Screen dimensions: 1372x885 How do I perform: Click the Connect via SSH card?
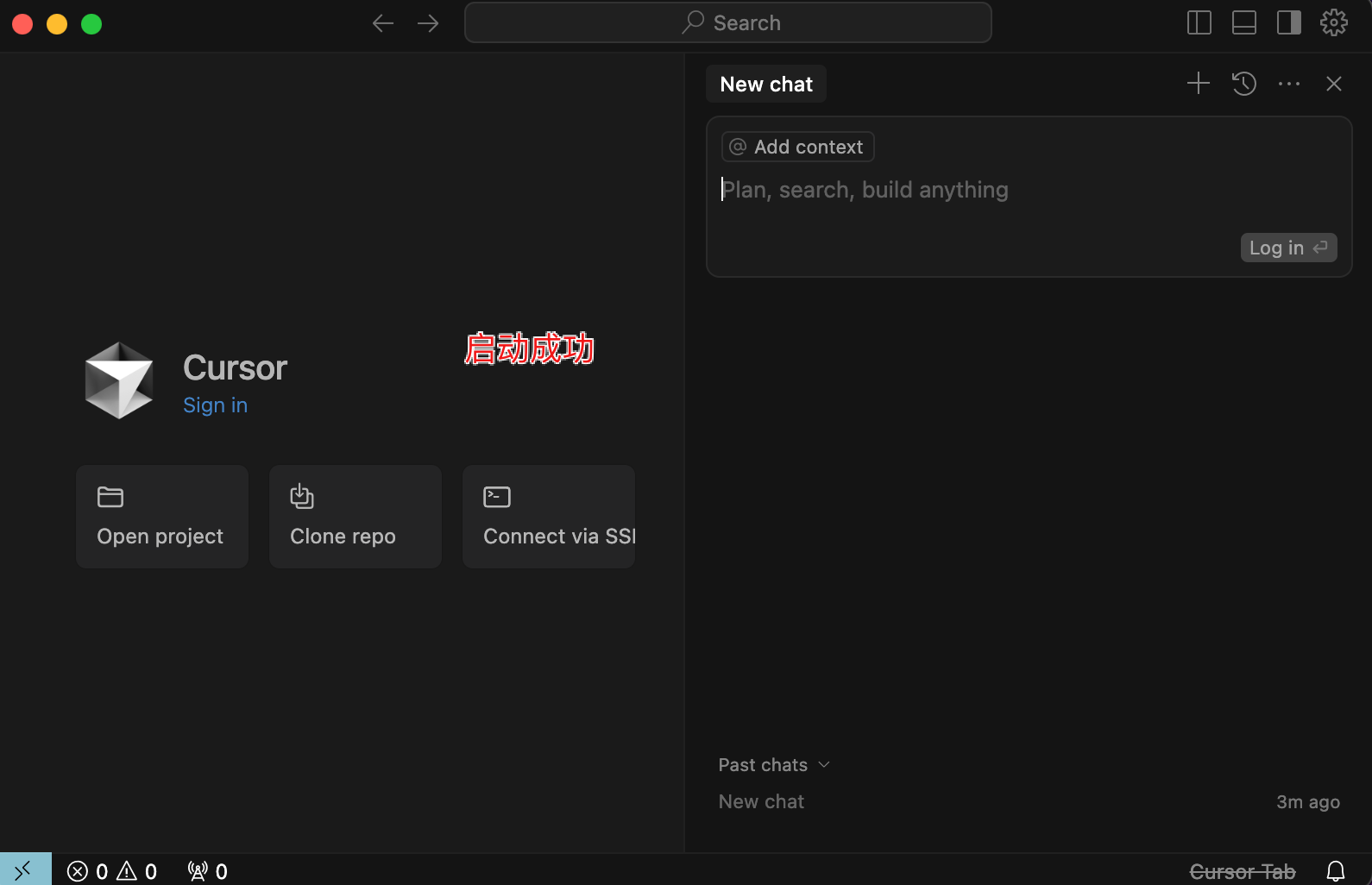pyautogui.click(x=549, y=517)
